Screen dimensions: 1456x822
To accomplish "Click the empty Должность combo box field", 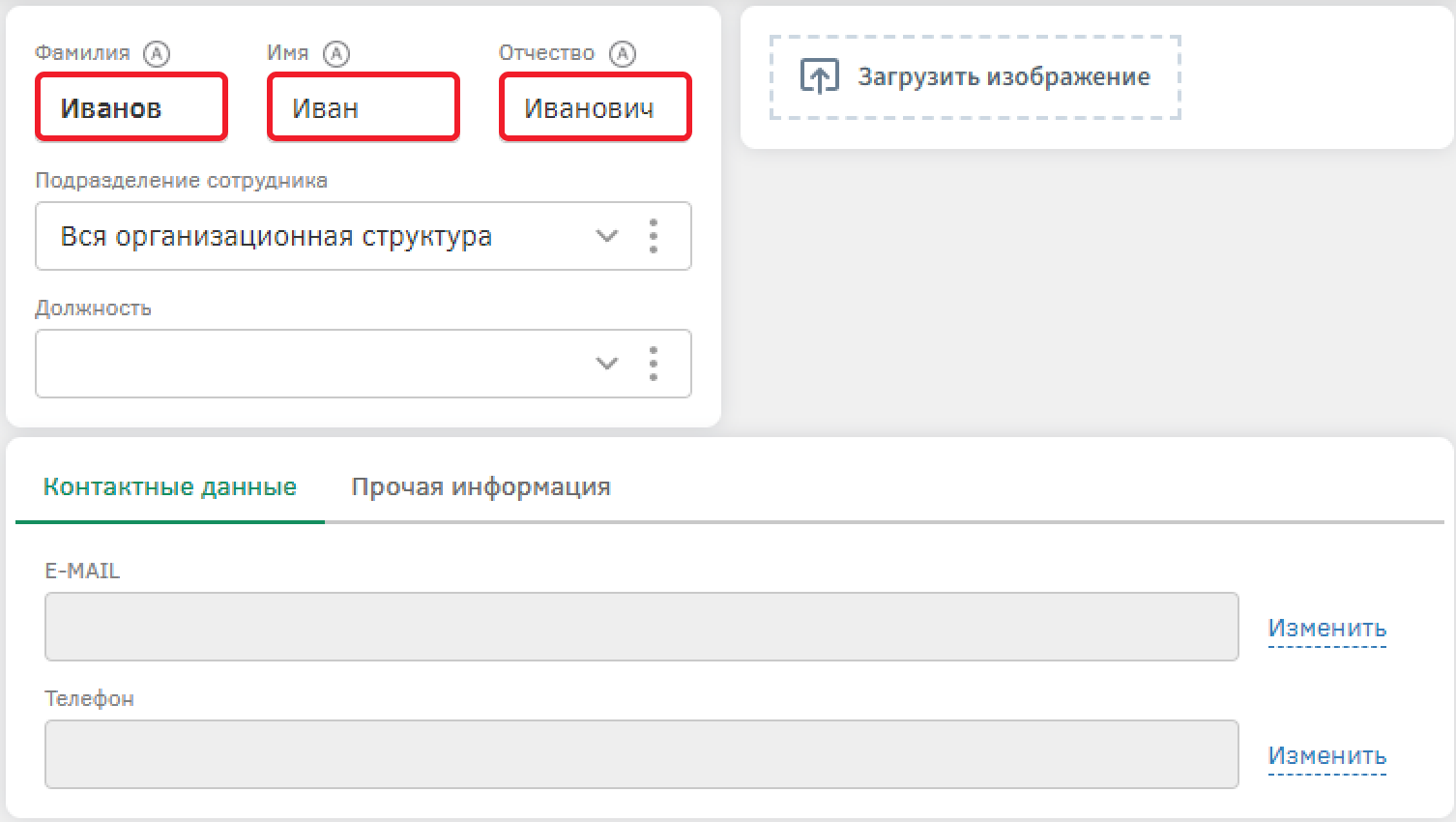I will [309, 364].
